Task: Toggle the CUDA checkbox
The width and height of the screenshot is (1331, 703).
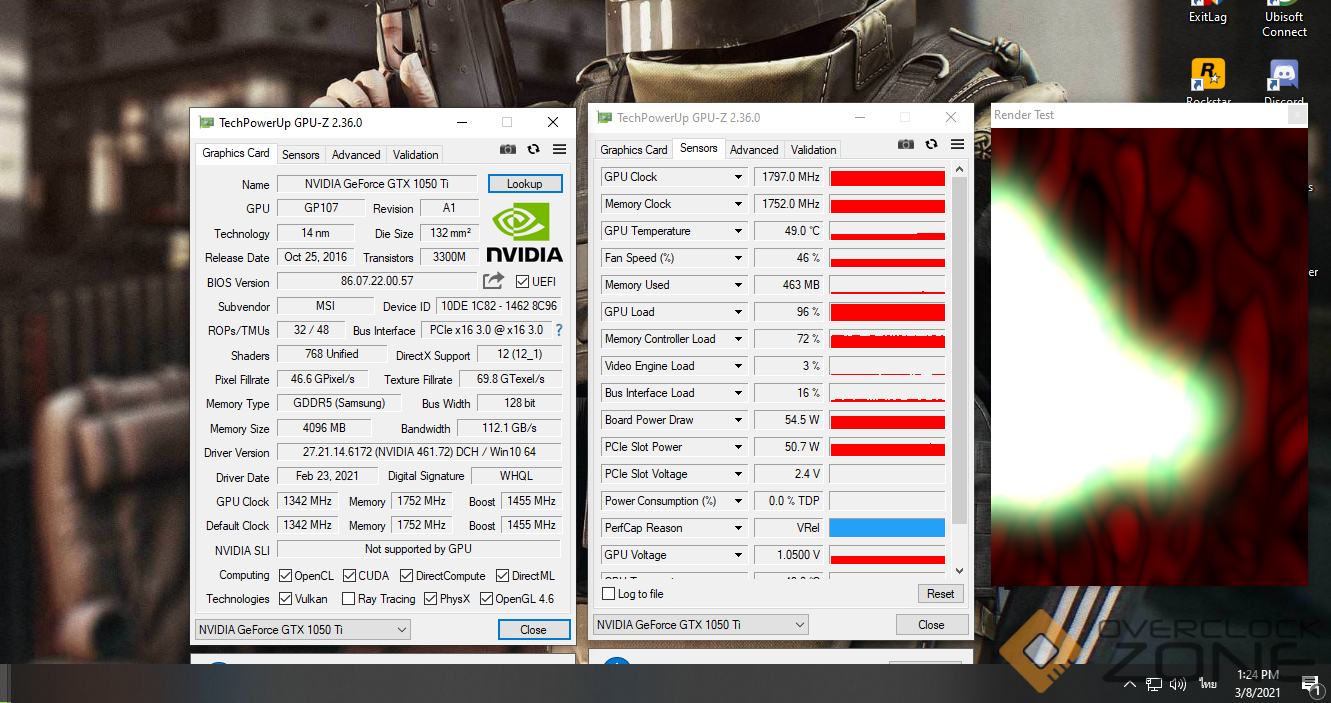Action: [x=350, y=575]
